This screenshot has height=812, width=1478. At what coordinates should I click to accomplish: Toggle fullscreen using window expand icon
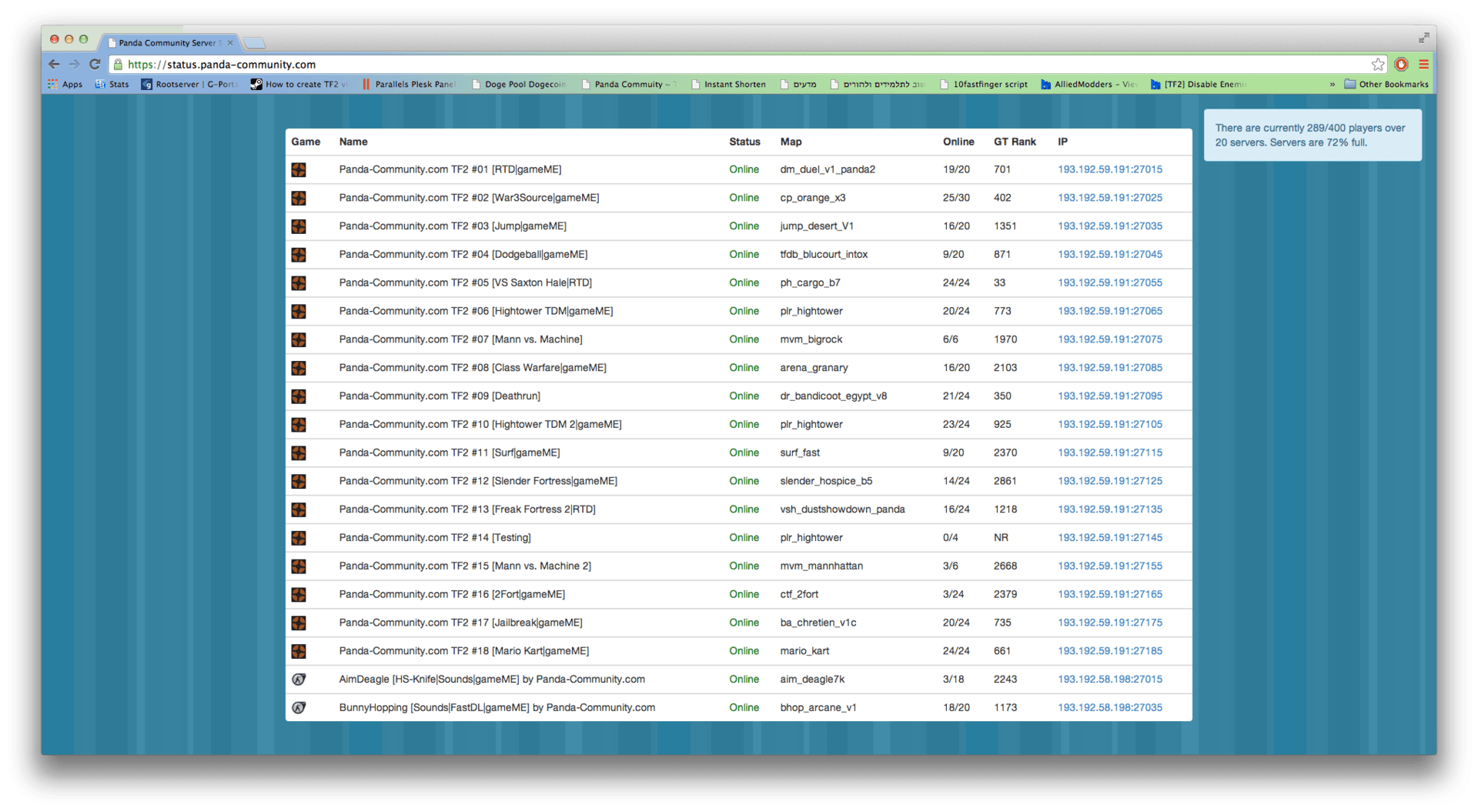[x=1423, y=38]
